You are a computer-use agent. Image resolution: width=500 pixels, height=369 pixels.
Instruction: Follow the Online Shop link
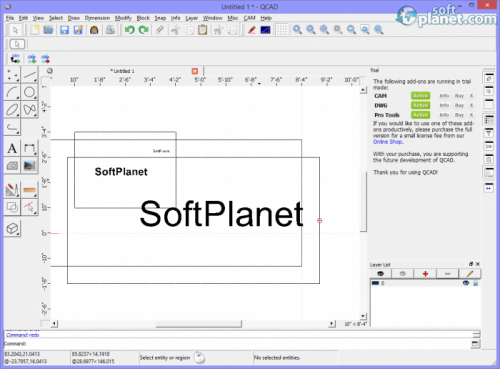[387, 142]
